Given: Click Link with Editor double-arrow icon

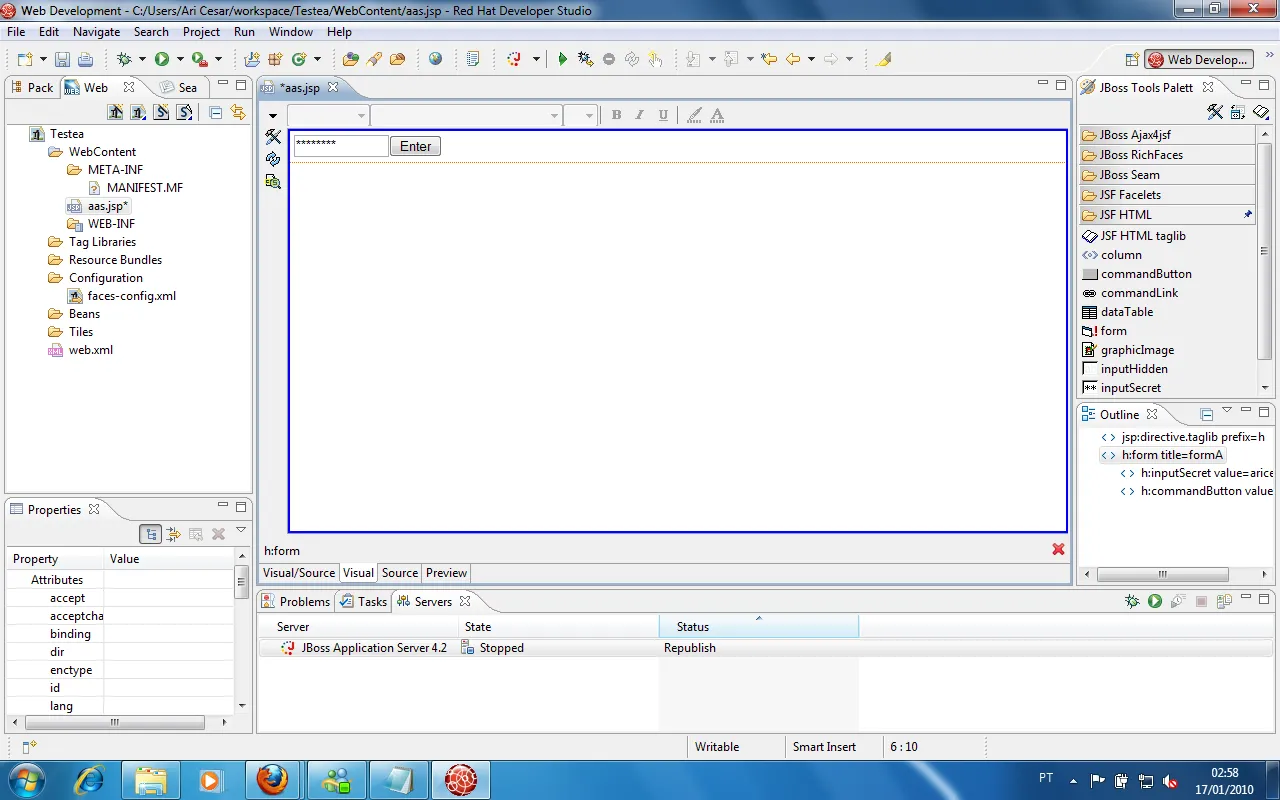Looking at the screenshot, I should click(x=238, y=112).
